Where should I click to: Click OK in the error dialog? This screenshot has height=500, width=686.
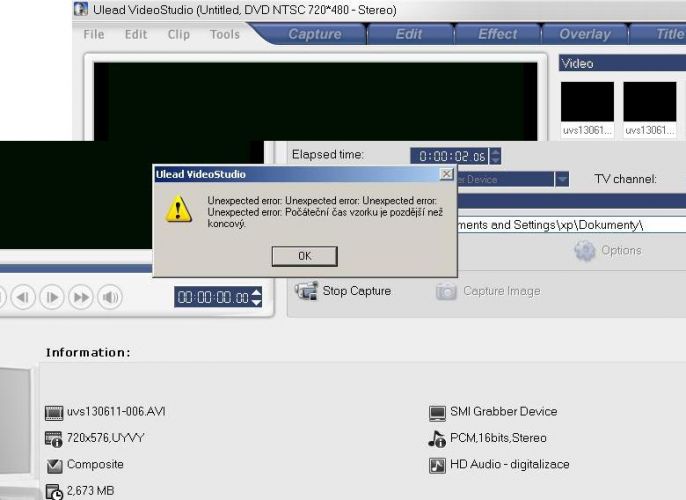[304, 256]
